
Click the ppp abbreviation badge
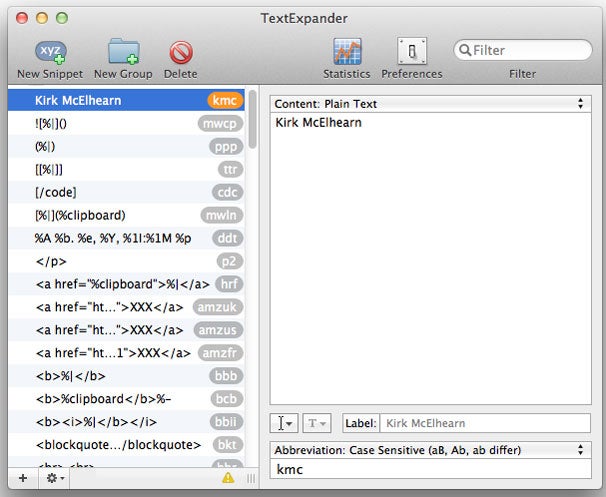coord(226,146)
